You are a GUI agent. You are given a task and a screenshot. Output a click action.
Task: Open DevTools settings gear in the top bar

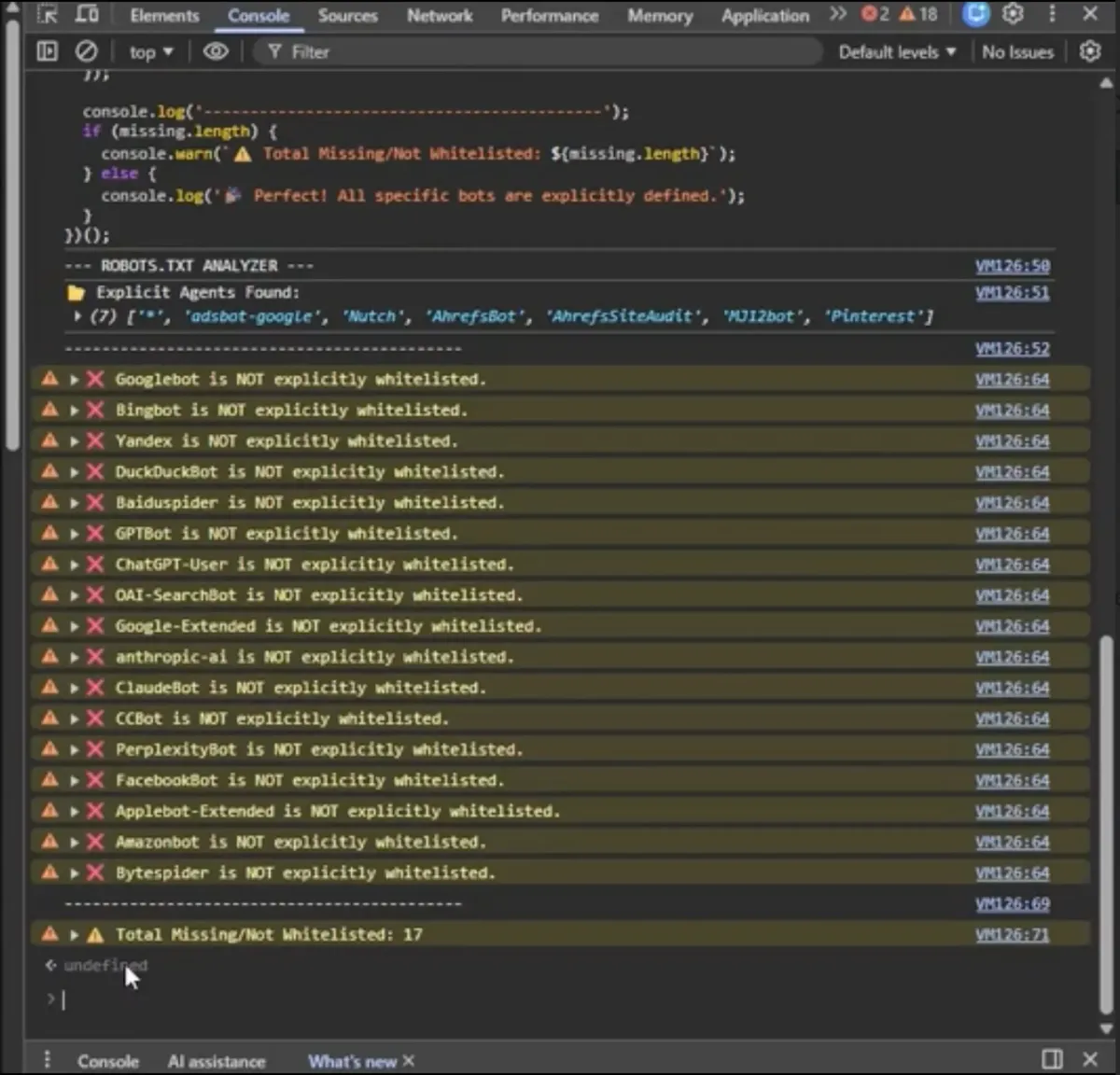(1014, 14)
